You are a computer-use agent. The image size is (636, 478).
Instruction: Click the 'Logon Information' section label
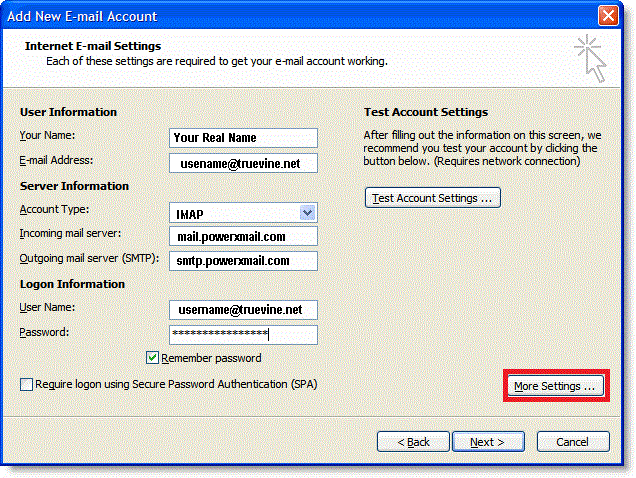click(x=72, y=284)
